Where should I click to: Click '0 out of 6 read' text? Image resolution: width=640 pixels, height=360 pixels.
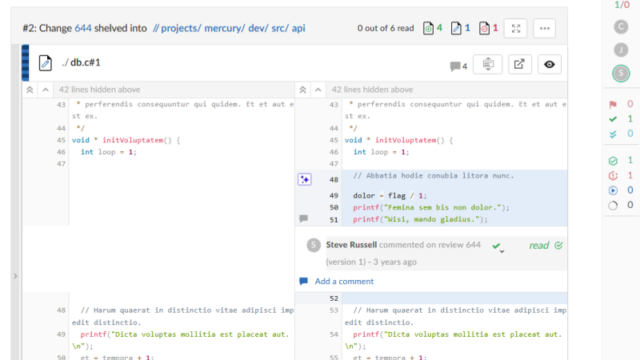click(385, 28)
